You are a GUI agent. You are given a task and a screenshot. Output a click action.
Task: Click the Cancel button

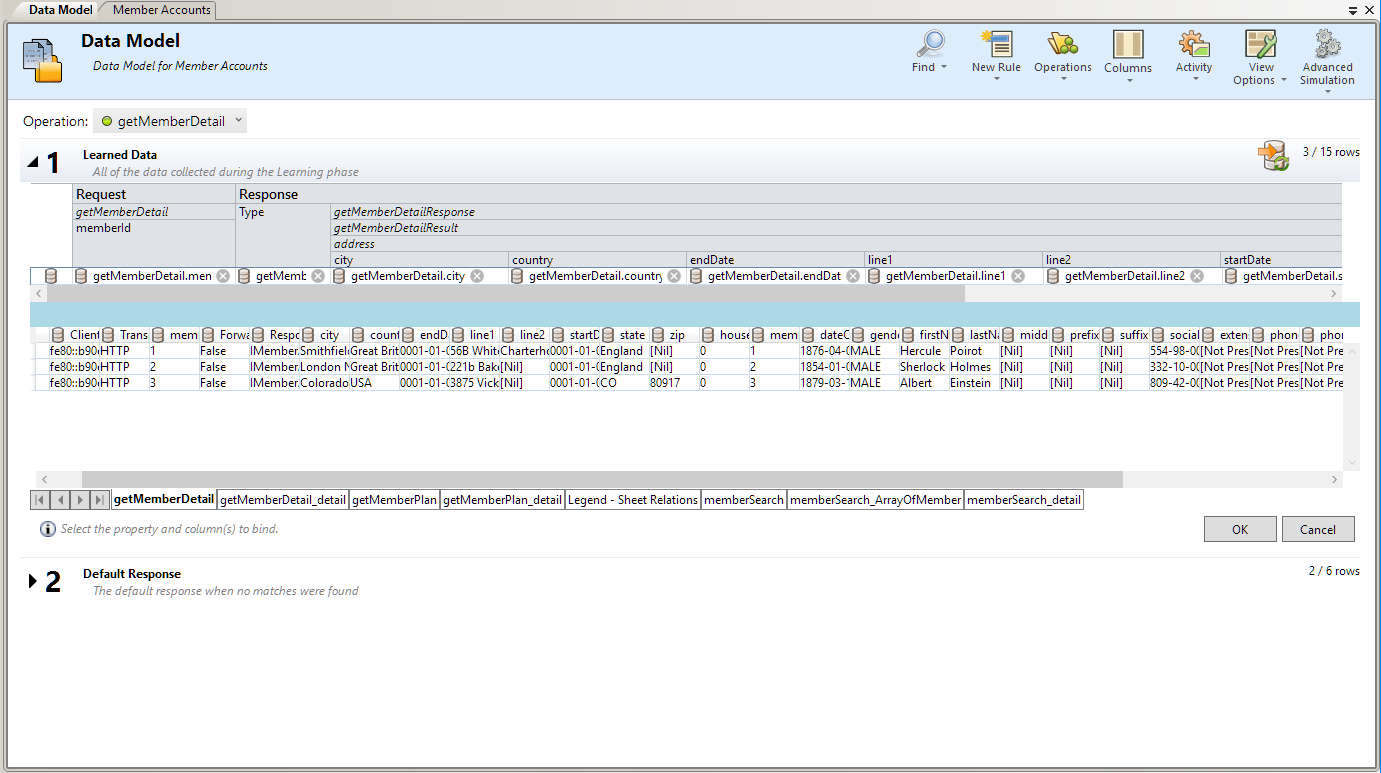[1317, 530]
